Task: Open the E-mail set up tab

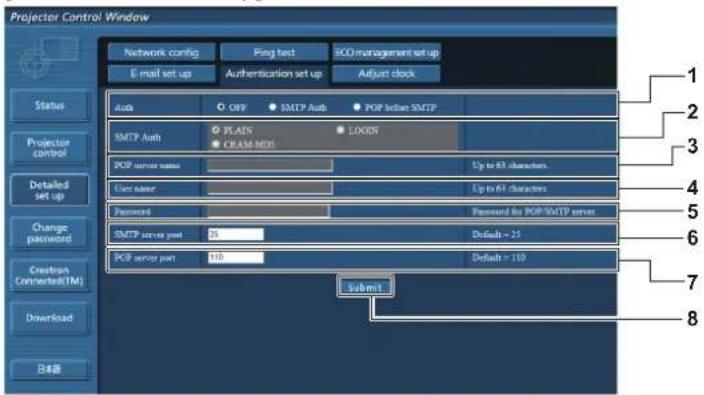Action: coord(161,74)
